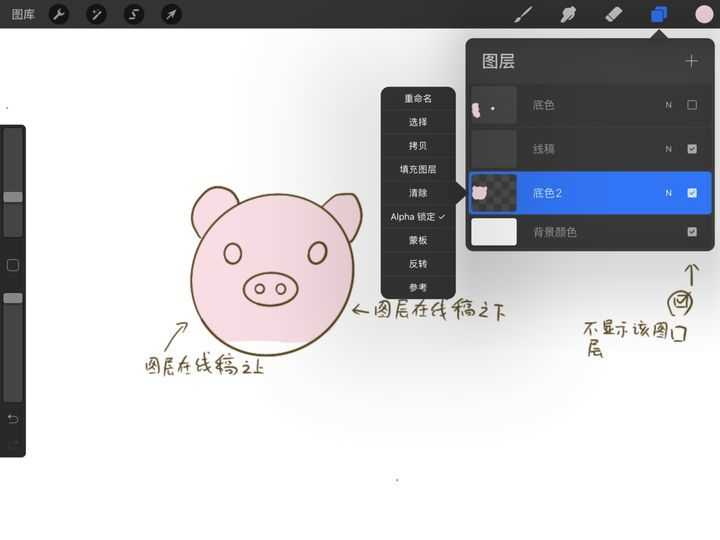720x540 pixels.
Task: Open blend mode N for the 线稿 layer
Action: [668, 149]
